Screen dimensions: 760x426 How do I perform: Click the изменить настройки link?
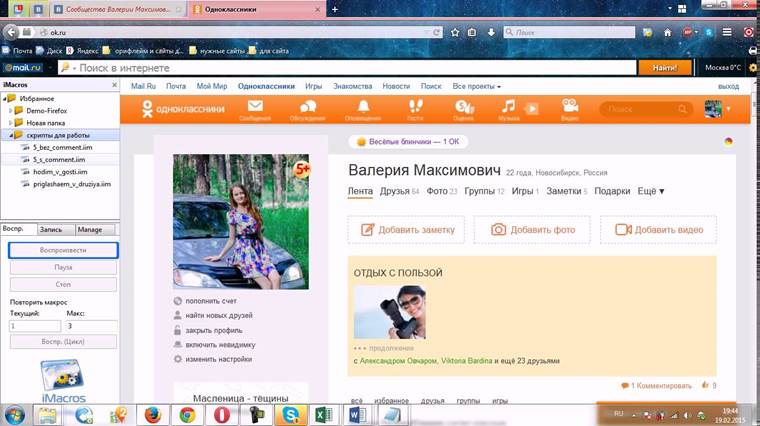219,359
